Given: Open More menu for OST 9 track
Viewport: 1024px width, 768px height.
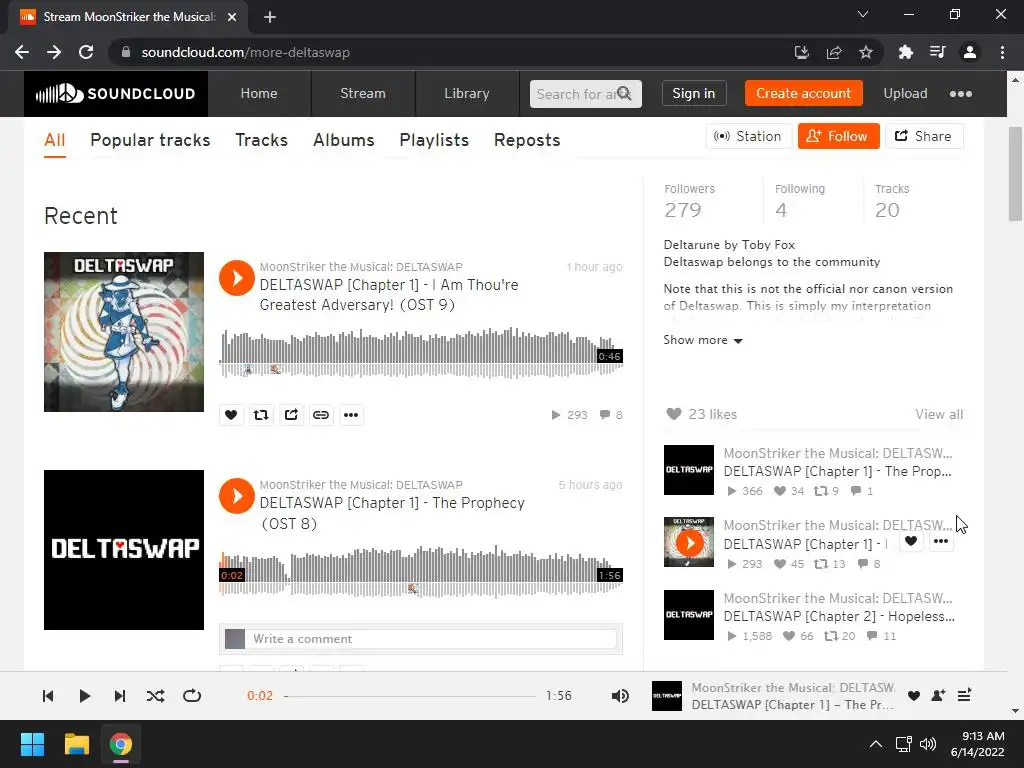Looking at the screenshot, I should (351, 415).
